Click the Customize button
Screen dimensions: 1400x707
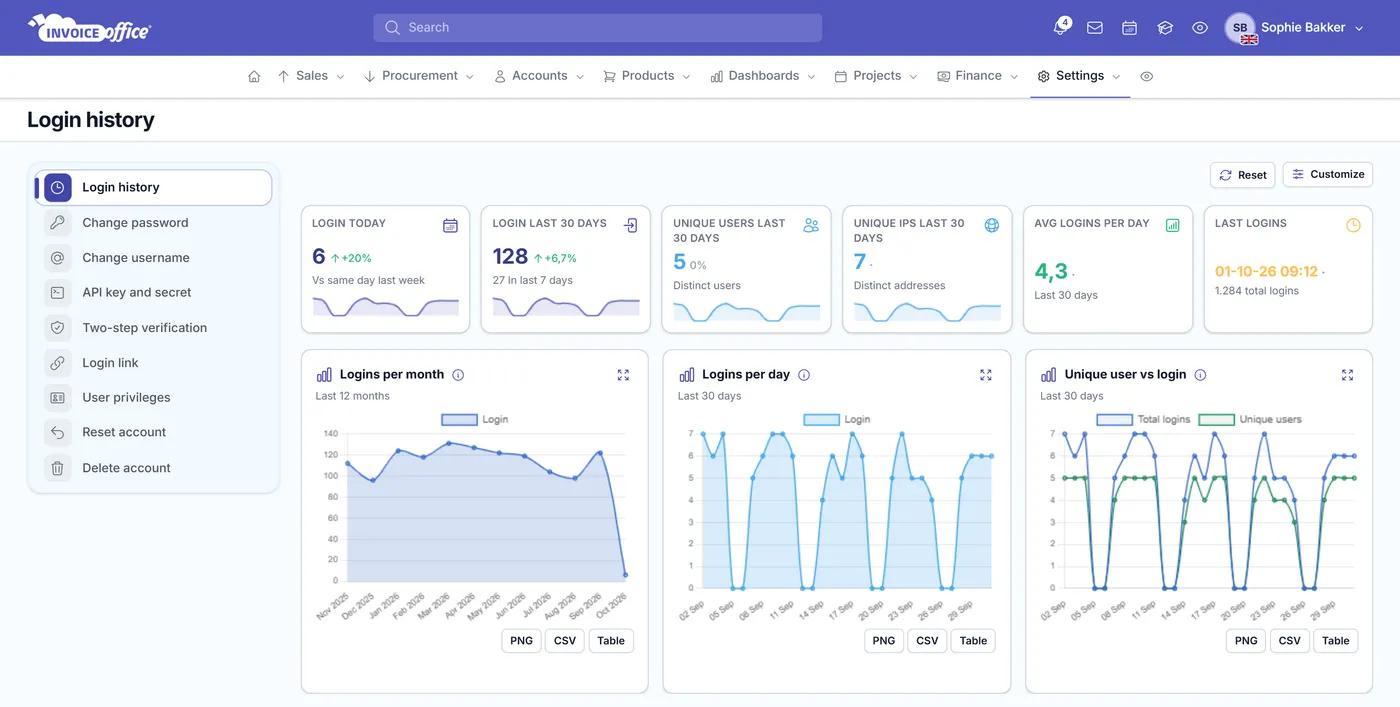click(x=1328, y=174)
